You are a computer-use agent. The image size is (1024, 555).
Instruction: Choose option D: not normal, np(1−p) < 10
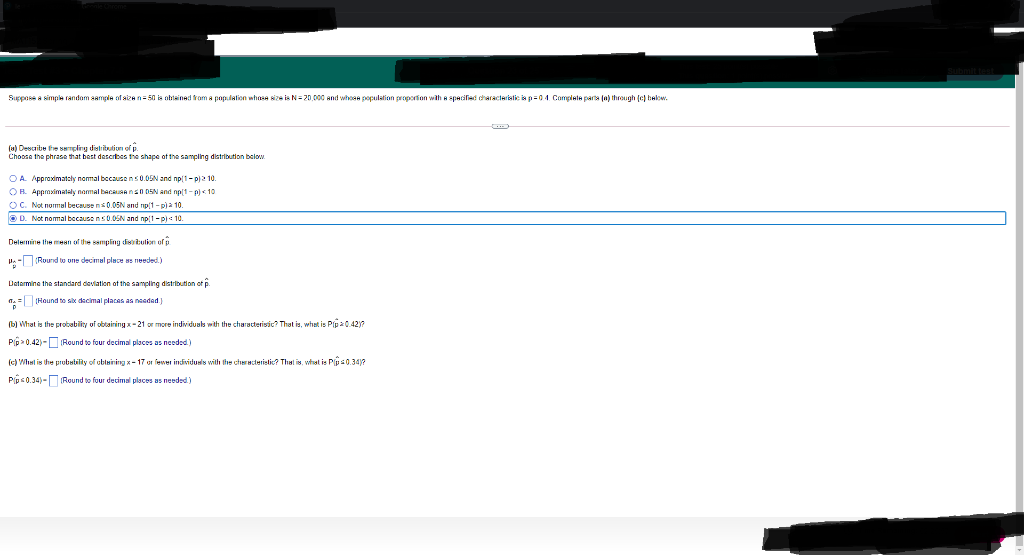(13, 218)
